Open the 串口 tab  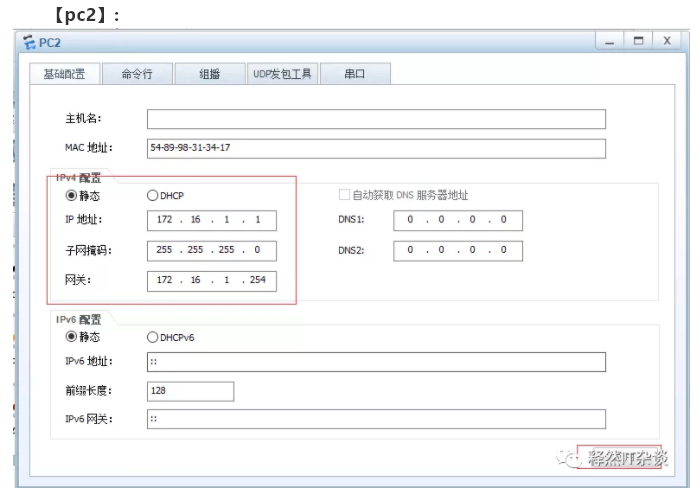355,74
